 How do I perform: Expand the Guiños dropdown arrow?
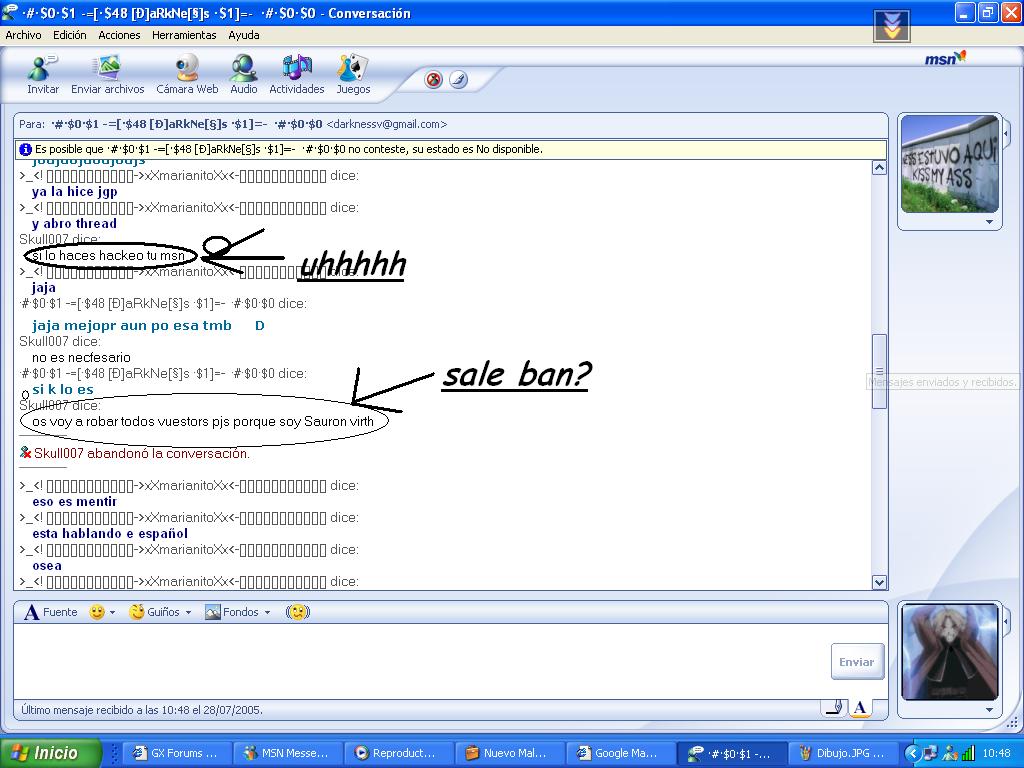[x=188, y=613]
